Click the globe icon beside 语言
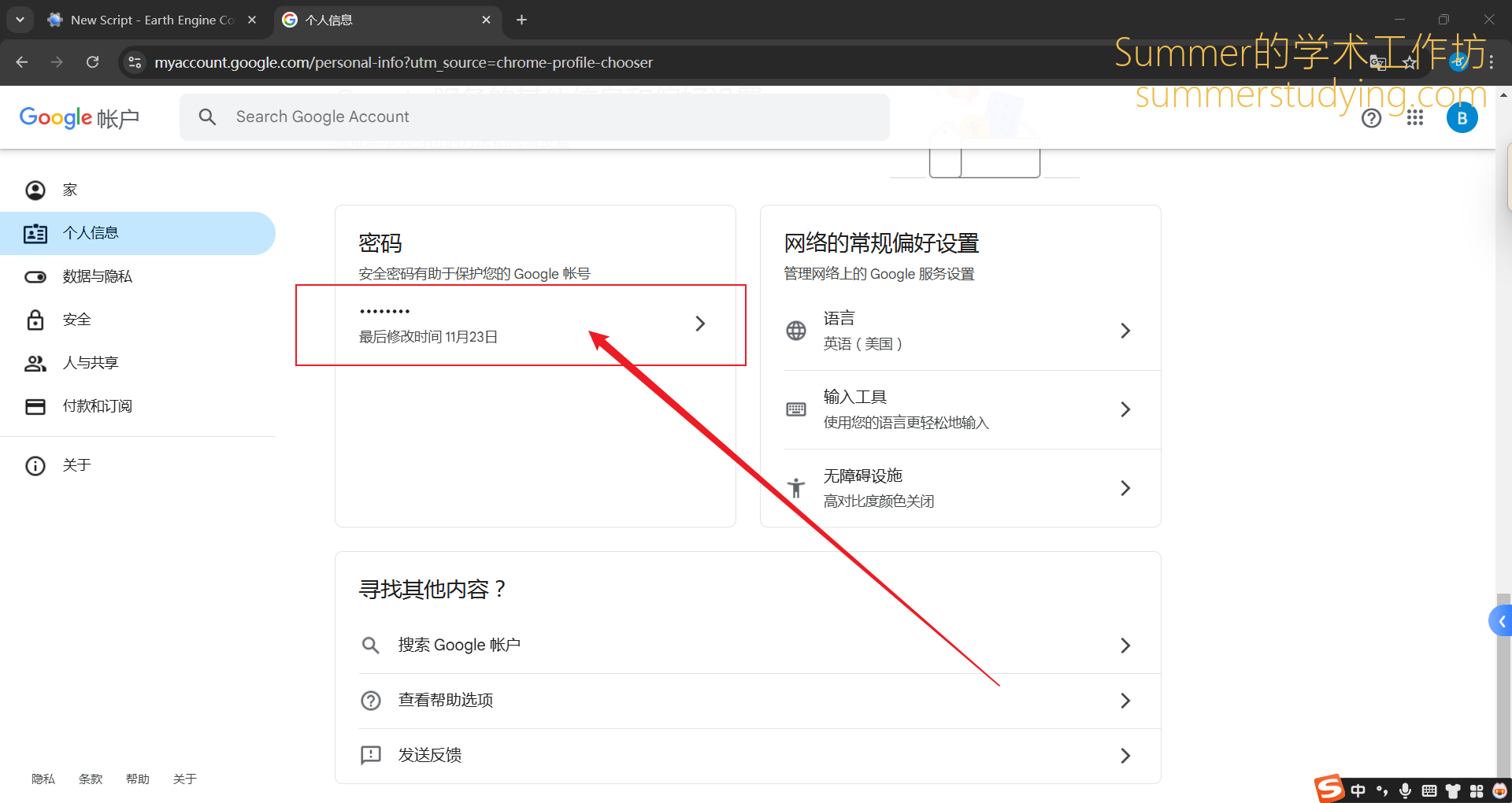This screenshot has width=1512, height=803. pos(796,331)
